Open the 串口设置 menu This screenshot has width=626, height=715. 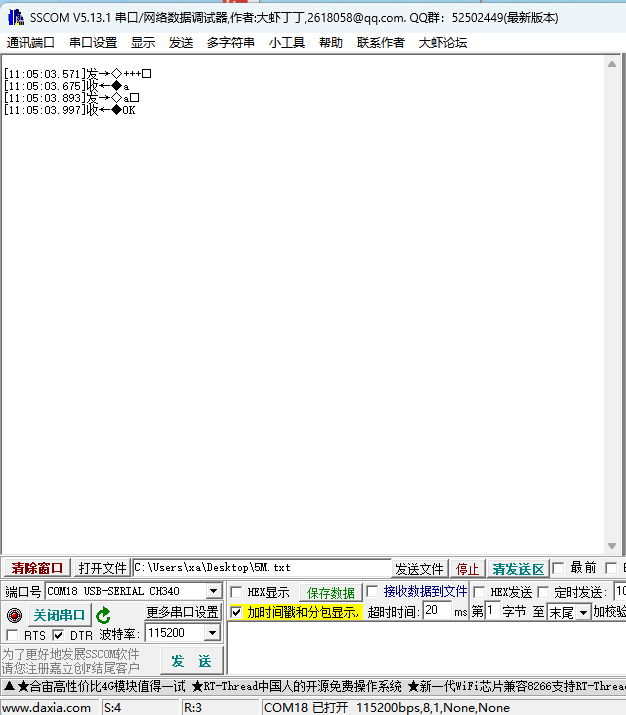(x=93, y=43)
